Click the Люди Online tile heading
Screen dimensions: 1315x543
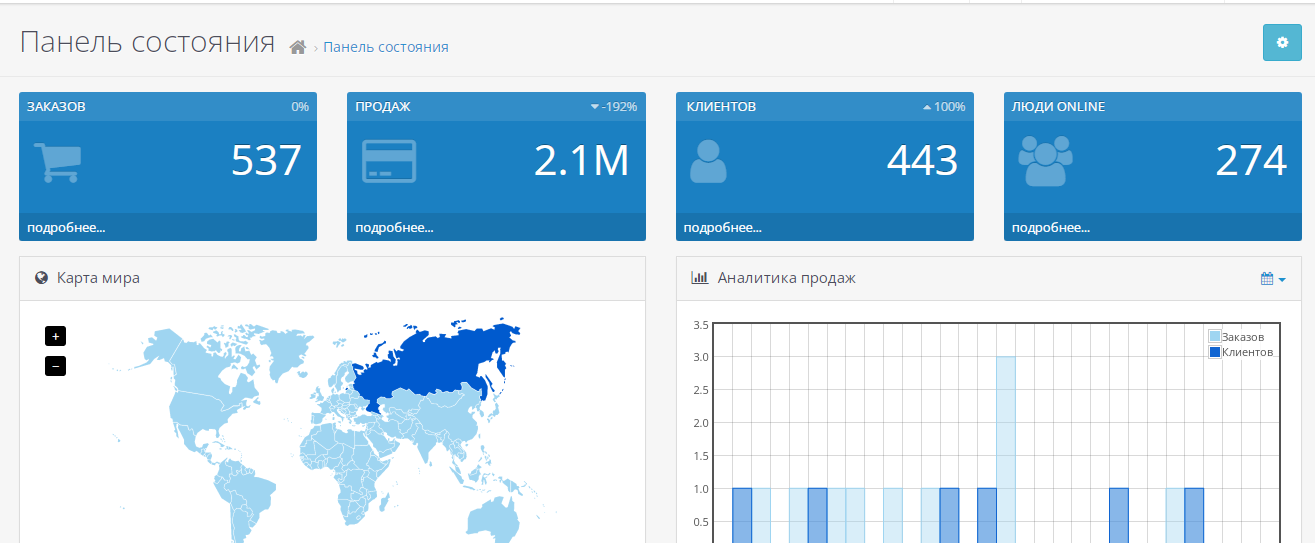click(1058, 107)
